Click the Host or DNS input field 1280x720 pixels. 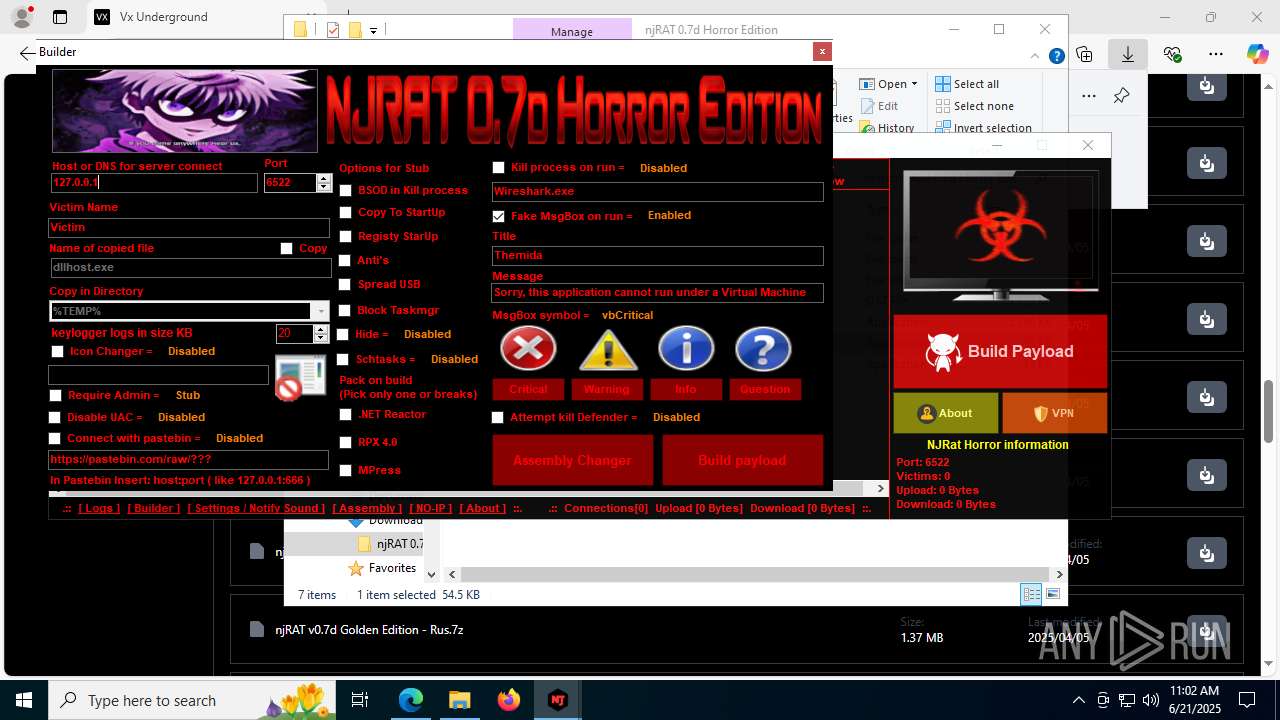(x=154, y=183)
